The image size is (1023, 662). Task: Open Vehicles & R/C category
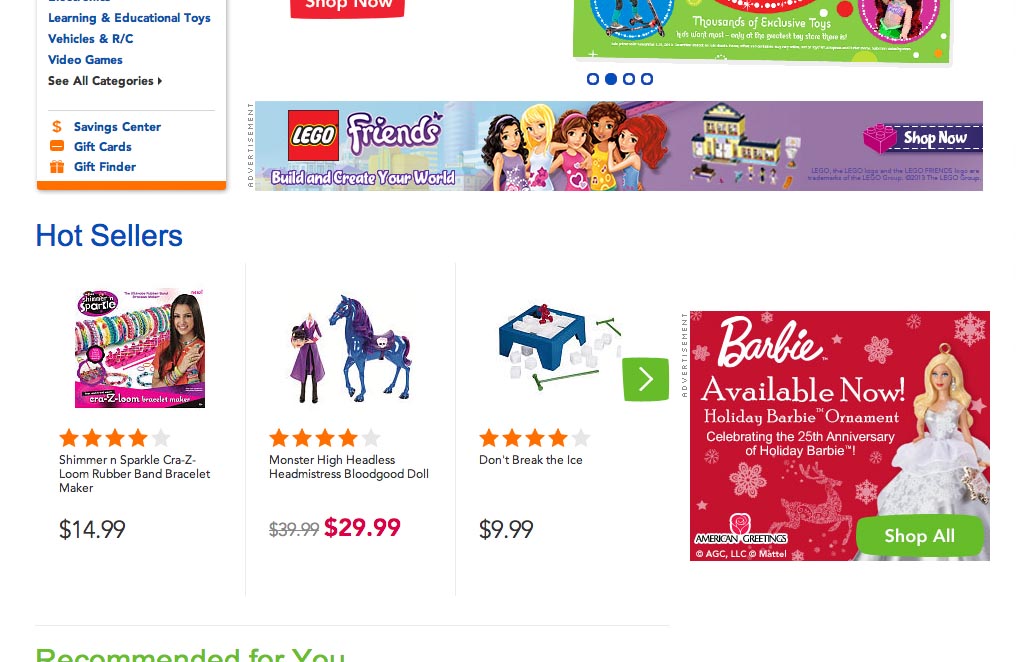[90, 39]
